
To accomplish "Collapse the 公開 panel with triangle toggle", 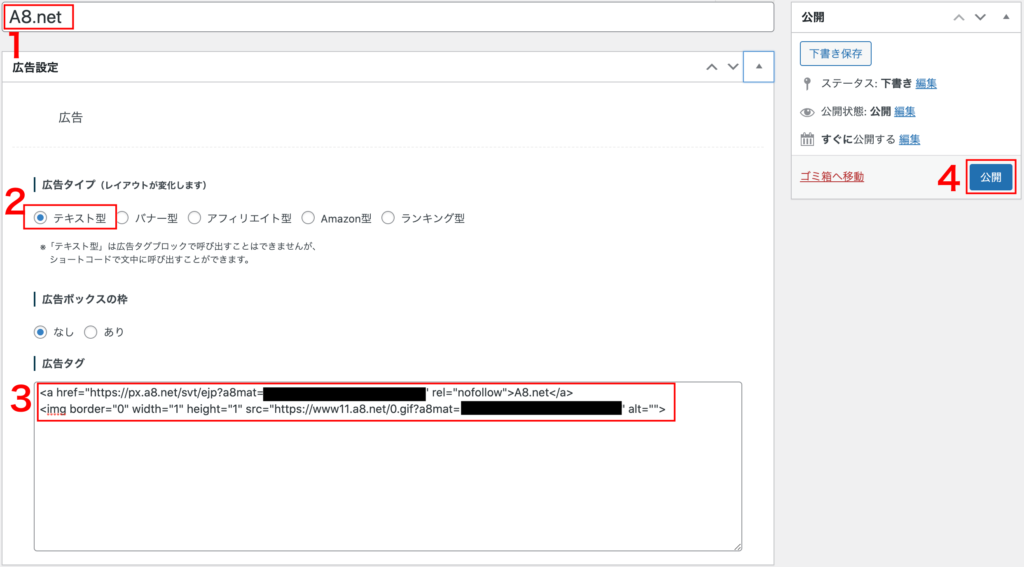I will (x=1006, y=17).
